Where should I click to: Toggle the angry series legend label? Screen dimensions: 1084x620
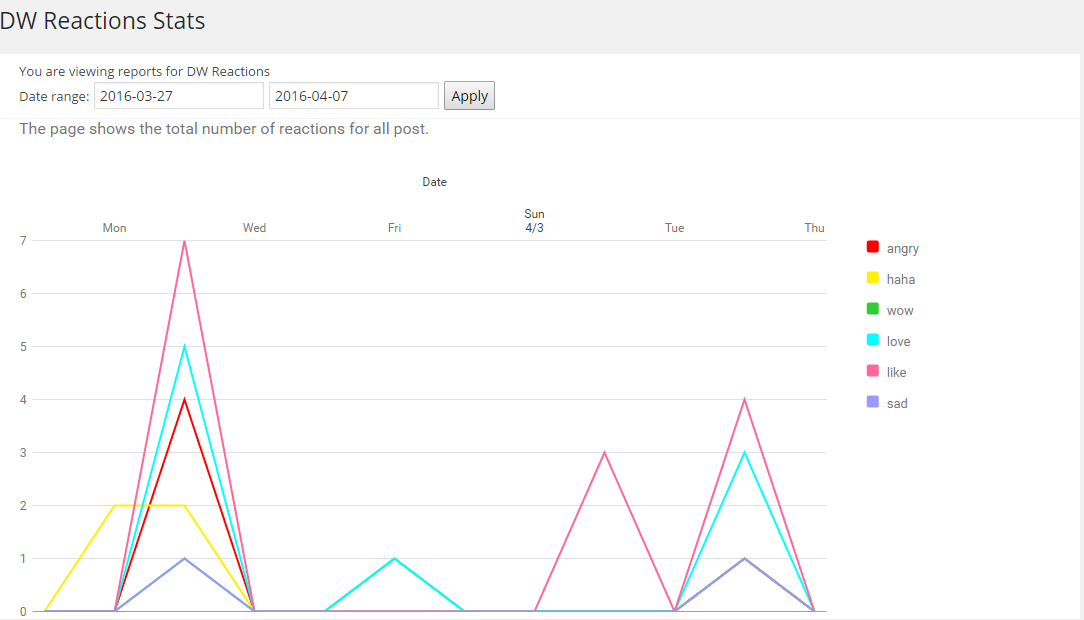[x=902, y=249]
